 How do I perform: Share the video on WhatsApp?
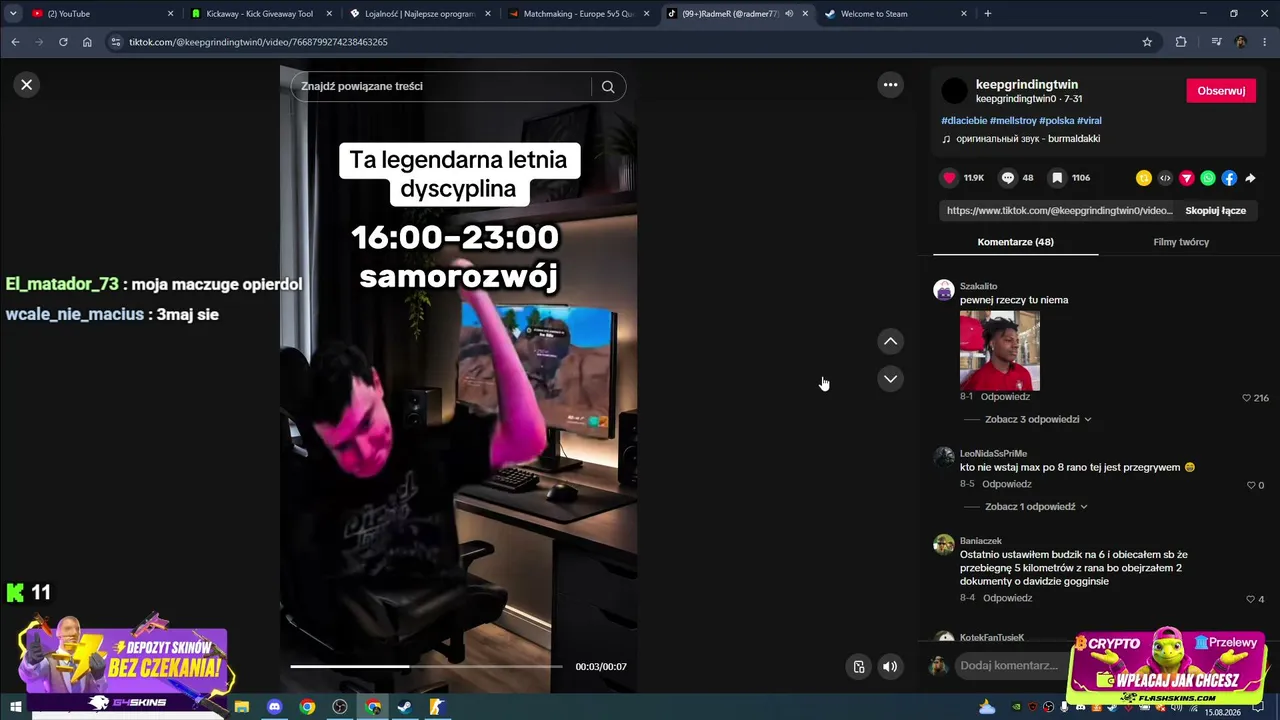(1208, 178)
